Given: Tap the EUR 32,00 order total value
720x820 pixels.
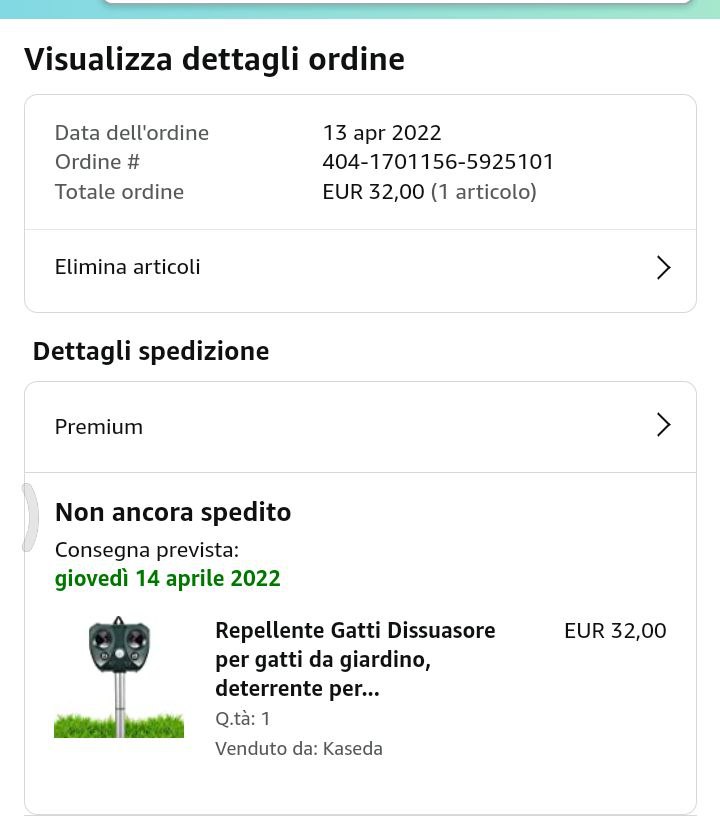Looking at the screenshot, I should coord(373,192).
